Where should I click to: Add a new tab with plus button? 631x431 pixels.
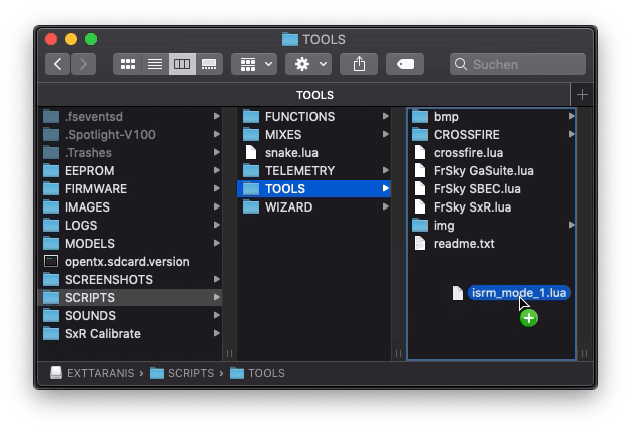click(x=583, y=94)
